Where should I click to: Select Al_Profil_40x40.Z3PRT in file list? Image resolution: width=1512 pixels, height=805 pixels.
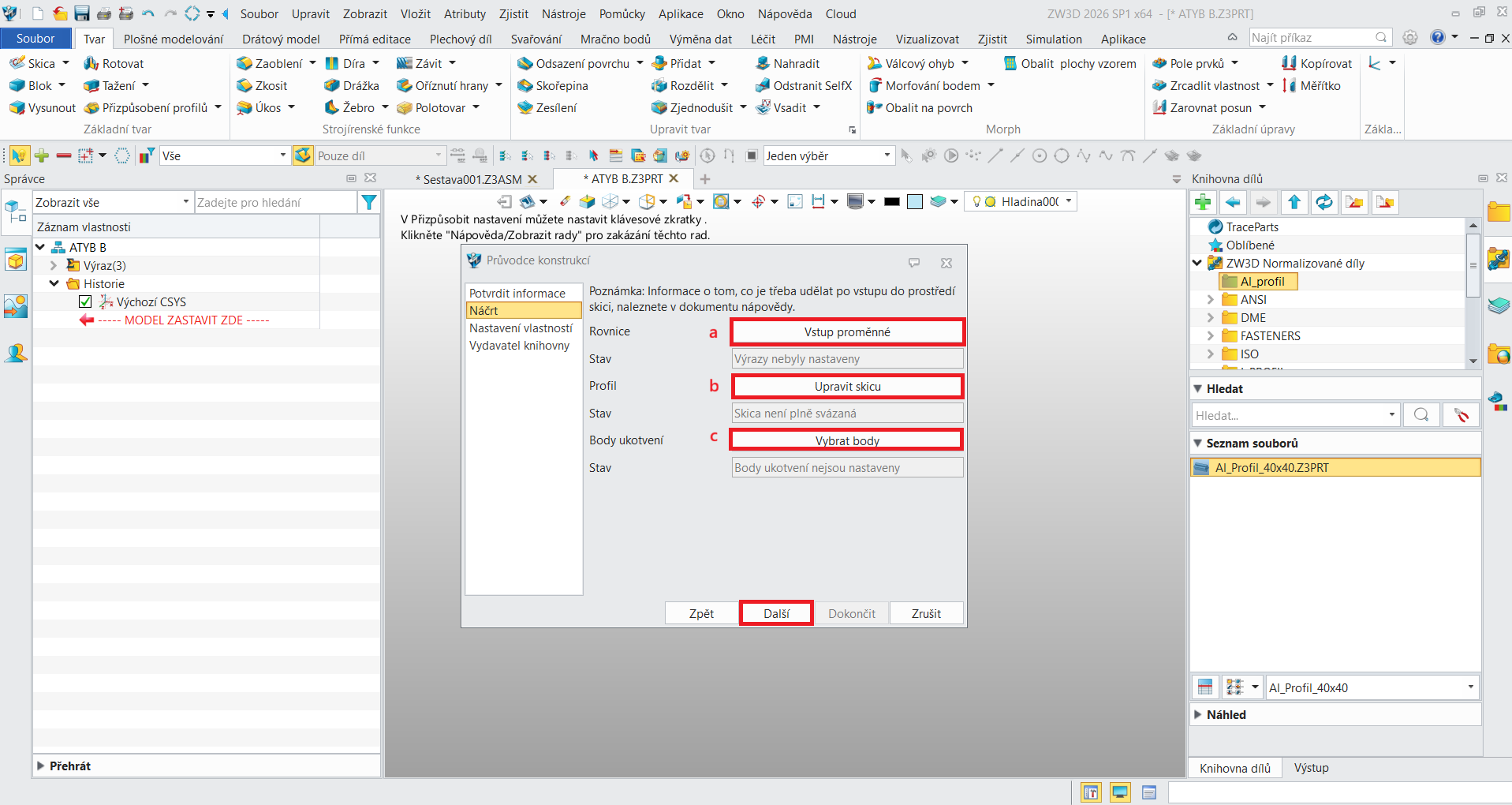pos(1335,467)
